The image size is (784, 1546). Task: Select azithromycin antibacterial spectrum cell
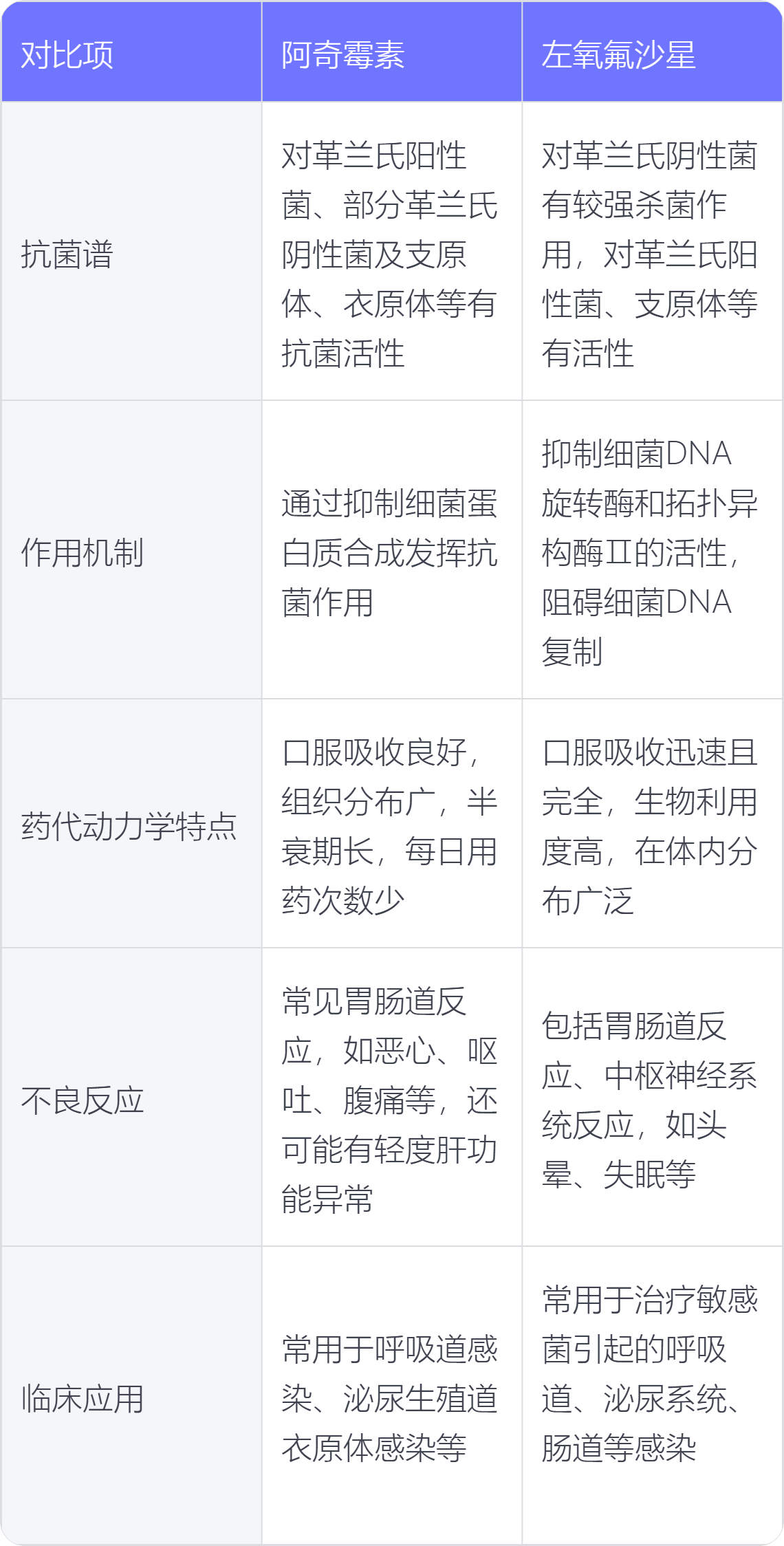[x=392, y=252]
